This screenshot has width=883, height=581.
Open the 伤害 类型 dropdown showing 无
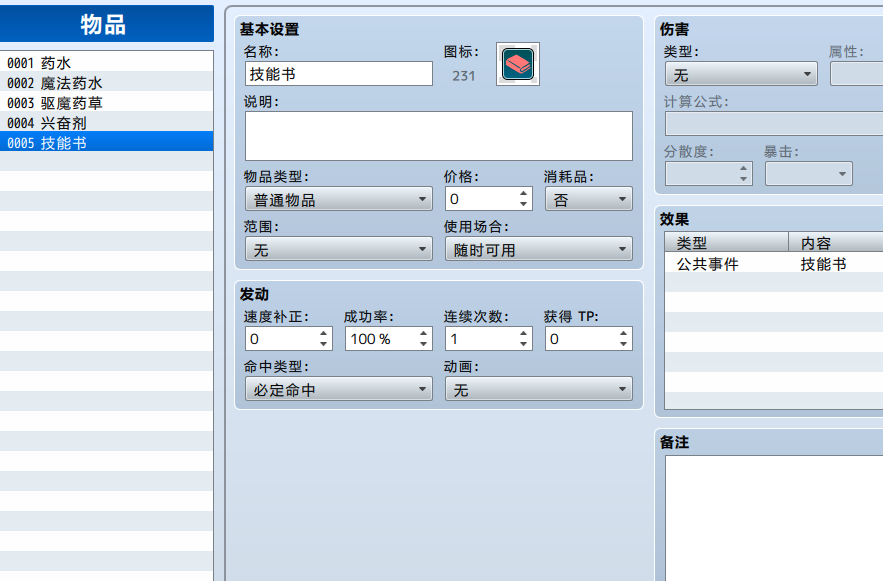click(741, 74)
